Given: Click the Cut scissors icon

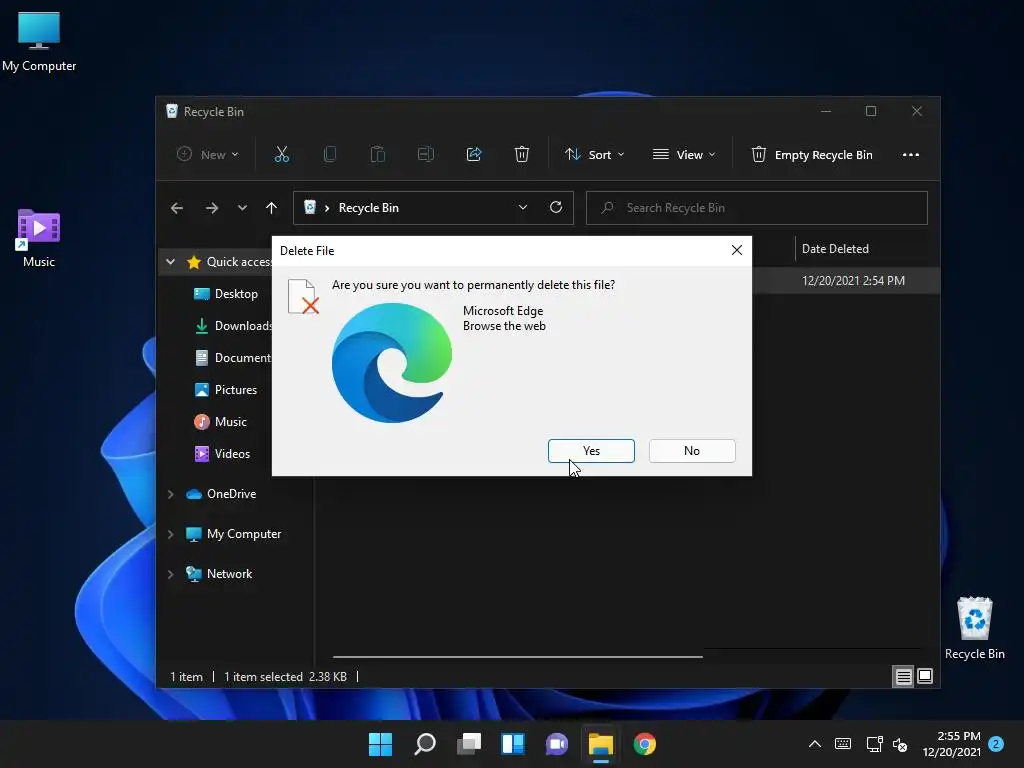Looking at the screenshot, I should click(x=281, y=154).
